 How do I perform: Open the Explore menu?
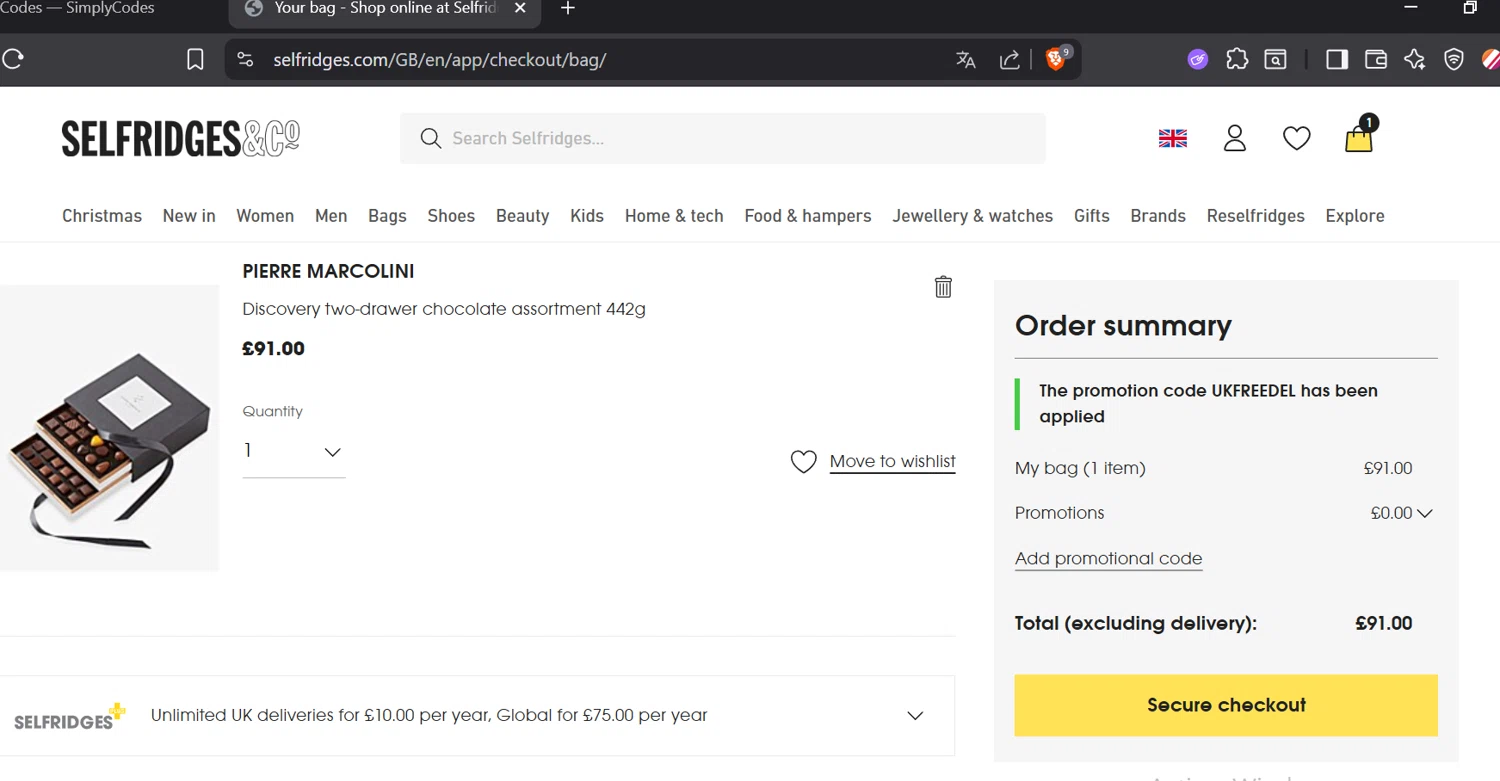coord(1355,216)
